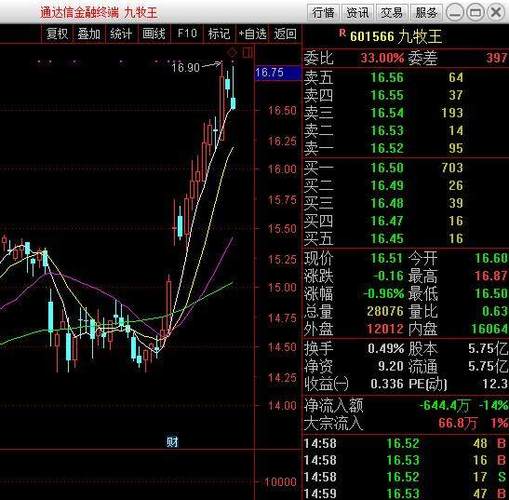Click 卖三 price 16.54
The width and height of the screenshot is (509, 500).
coord(387,113)
